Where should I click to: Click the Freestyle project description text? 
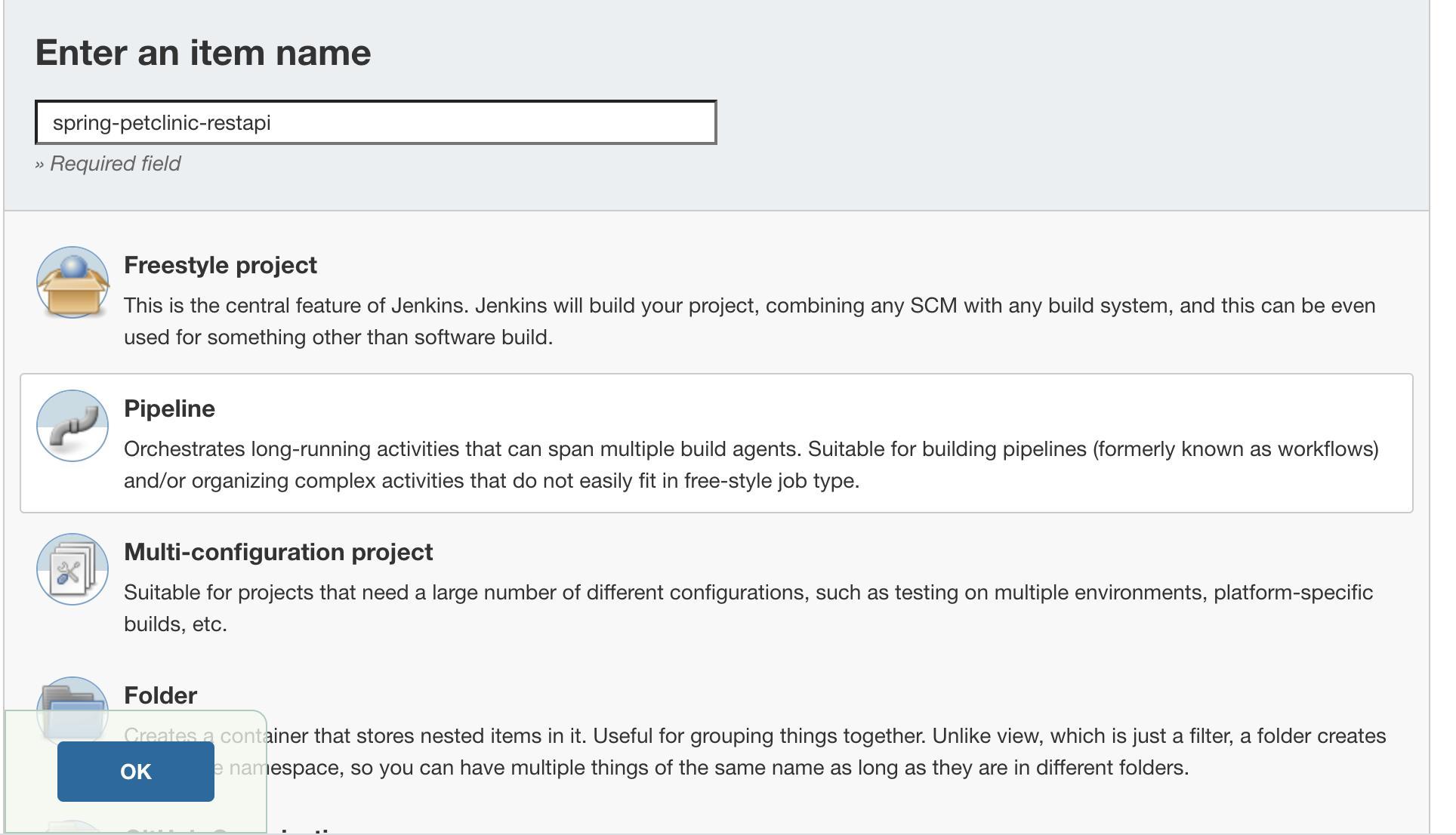point(750,322)
